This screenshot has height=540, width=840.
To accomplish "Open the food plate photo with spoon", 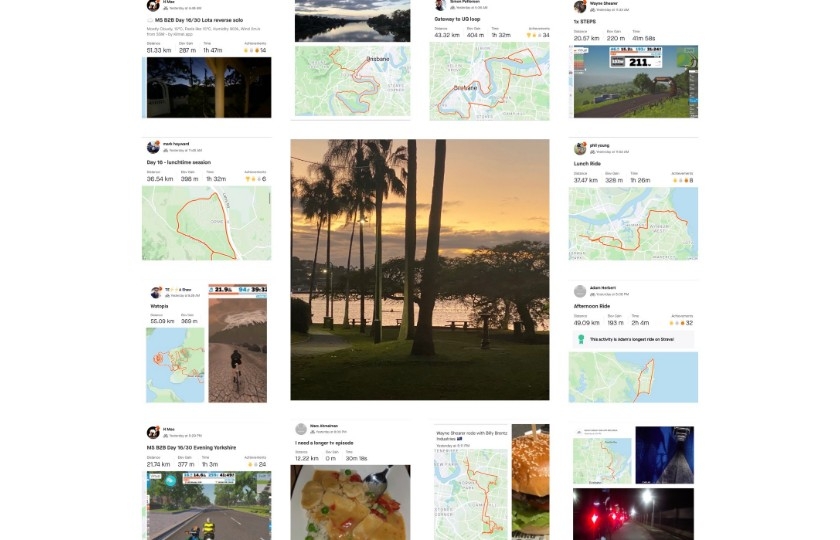I will click(350, 502).
